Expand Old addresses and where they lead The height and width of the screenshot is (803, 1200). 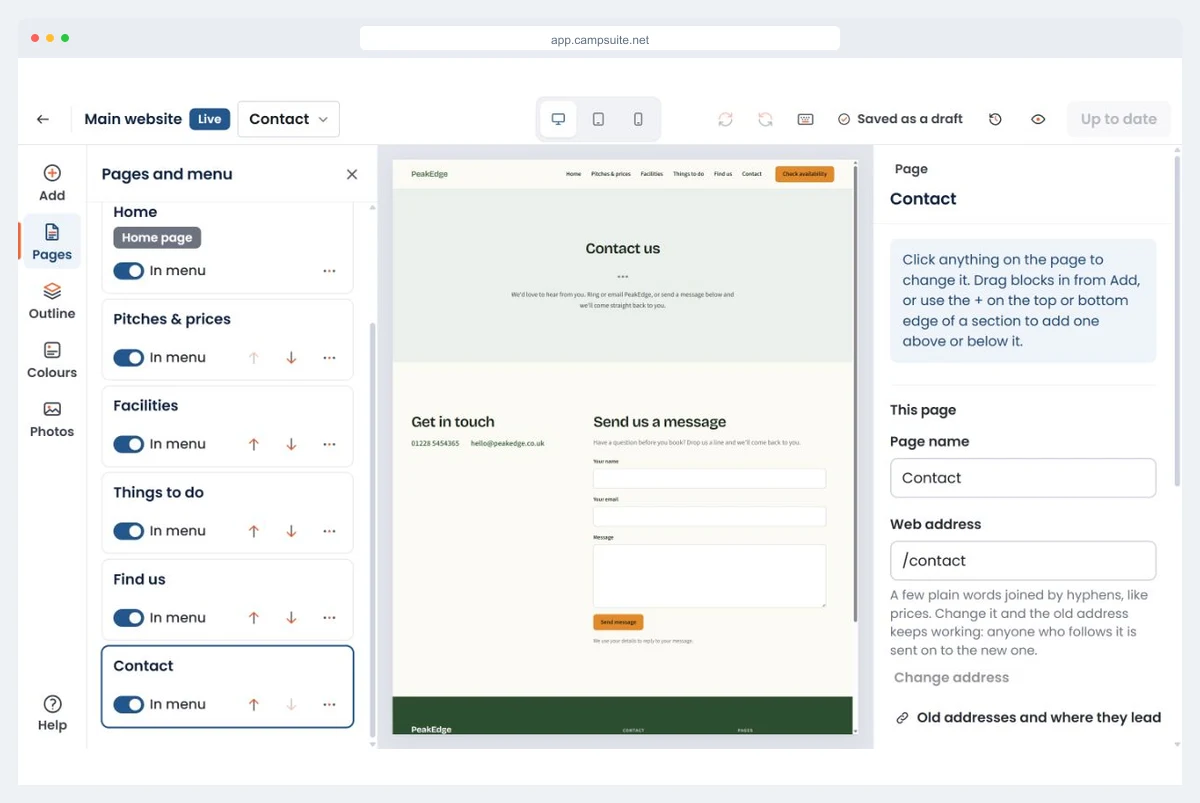tap(1028, 717)
